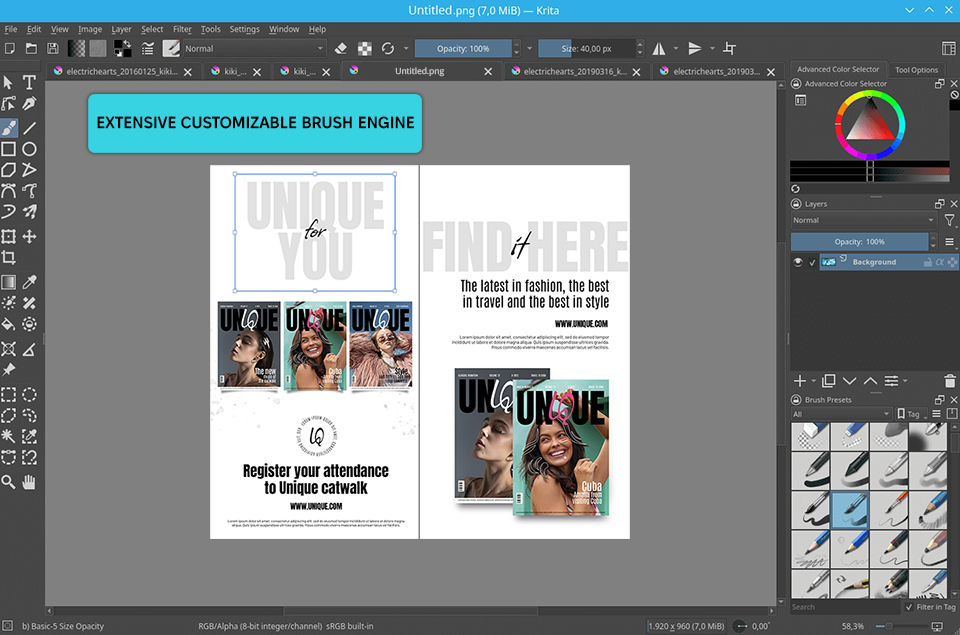Select the Line tool

pyautogui.click(x=29, y=128)
